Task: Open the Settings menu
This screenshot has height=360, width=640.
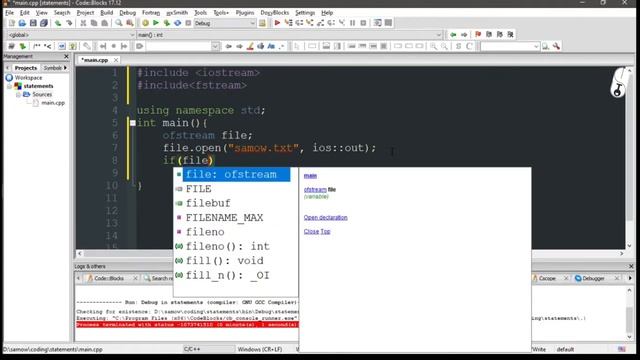Action: point(305,13)
